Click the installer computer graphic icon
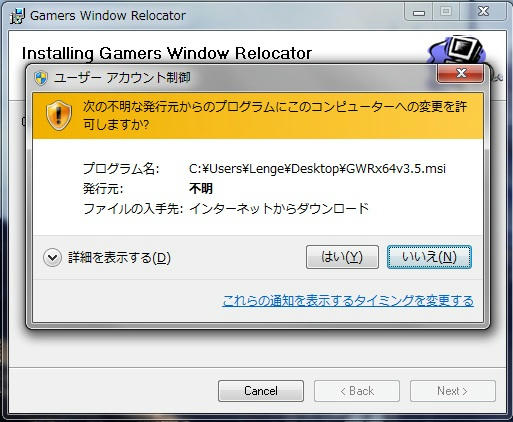The height and width of the screenshot is (422, 513). pyautogui.click(x=457, y=49)
